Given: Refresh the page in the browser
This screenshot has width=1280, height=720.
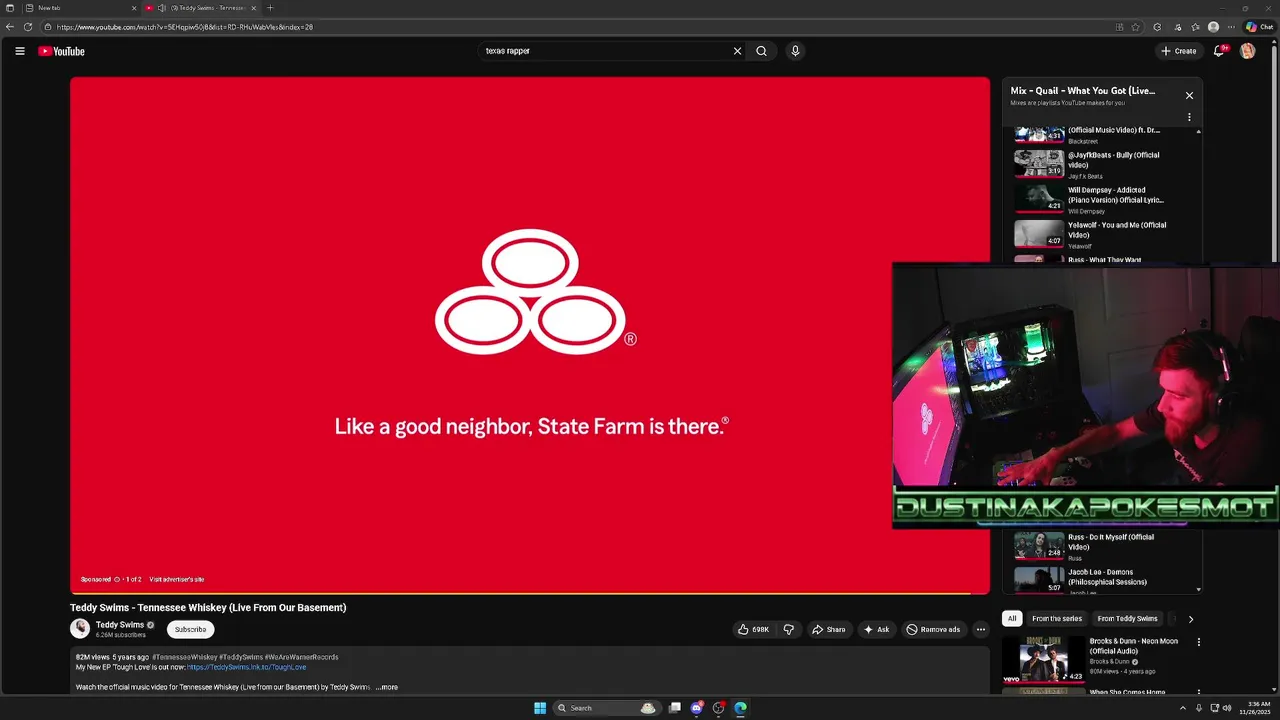Looking at the screenshot, I should 28,27.
